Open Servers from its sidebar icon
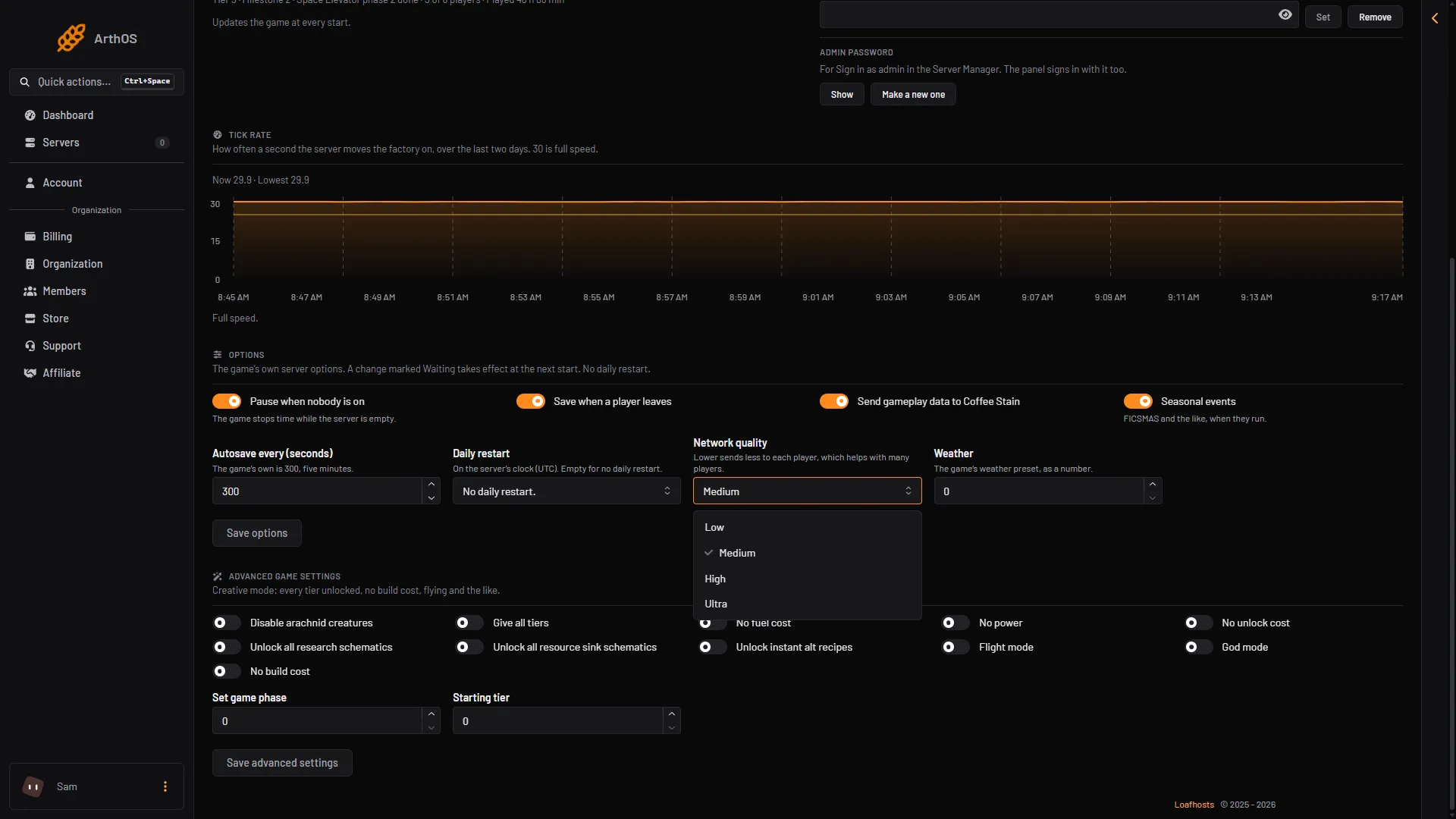This screenshot has width=1456, height=819. [x=30, y=143]
